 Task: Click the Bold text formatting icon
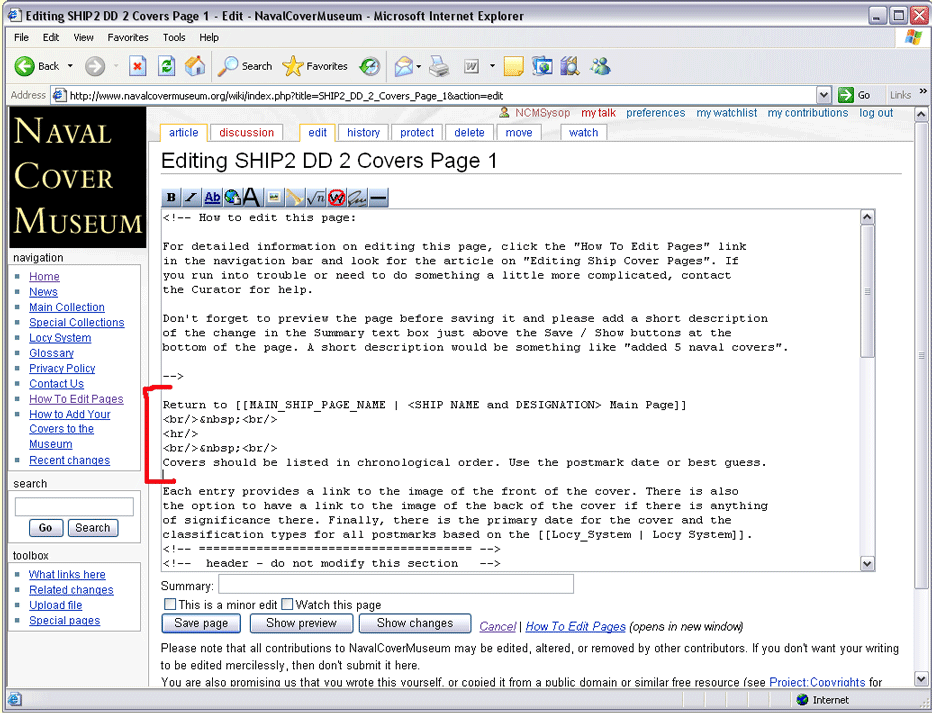pyautogui.click(x=171, y=198)
